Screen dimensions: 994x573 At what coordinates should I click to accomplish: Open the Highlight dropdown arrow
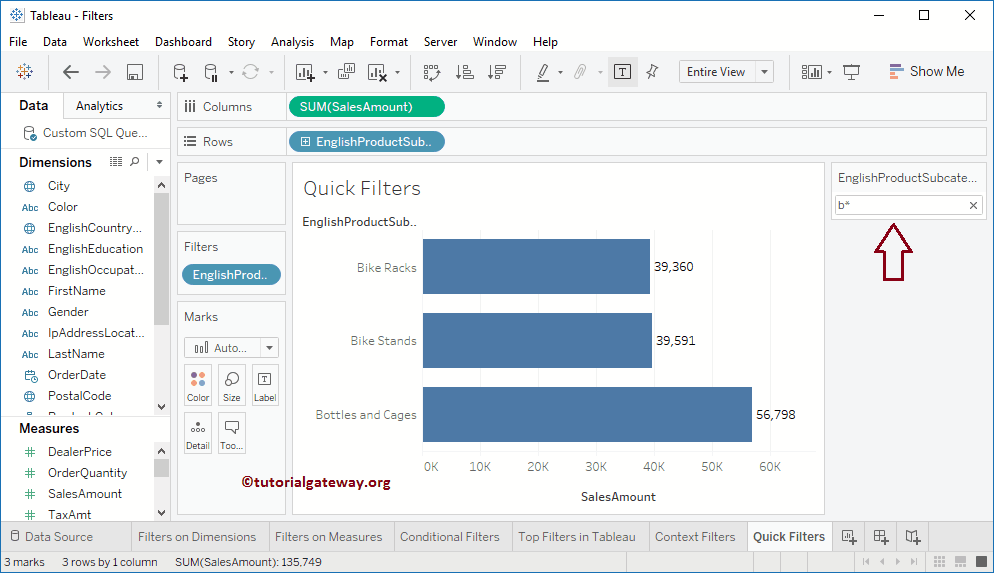click(x=560, y=73)
